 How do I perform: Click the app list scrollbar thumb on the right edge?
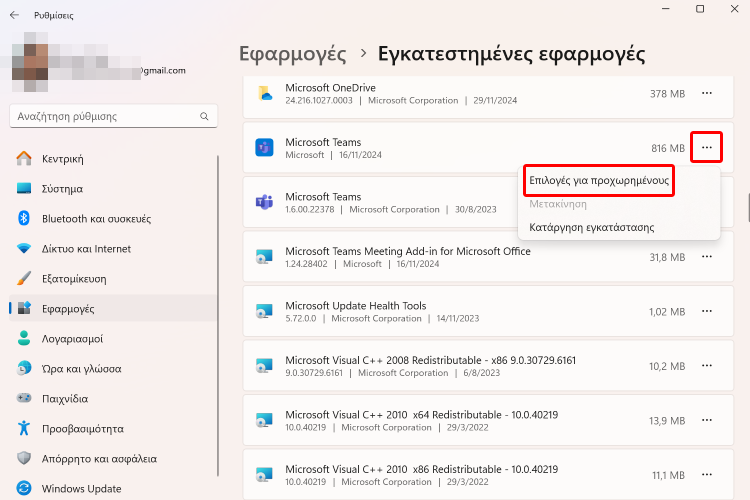[x=748, y=207]
